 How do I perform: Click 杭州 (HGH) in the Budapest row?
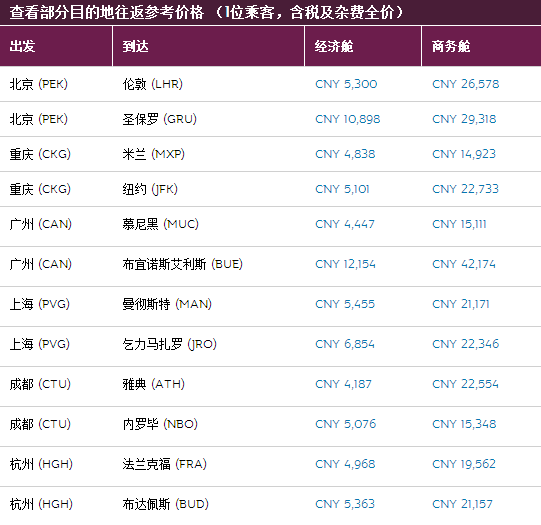click(41, 504)
